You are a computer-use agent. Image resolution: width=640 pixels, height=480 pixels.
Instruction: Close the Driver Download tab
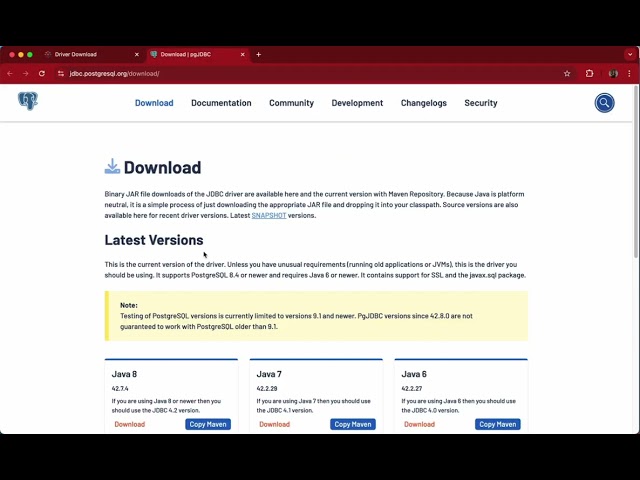(137, 54)
